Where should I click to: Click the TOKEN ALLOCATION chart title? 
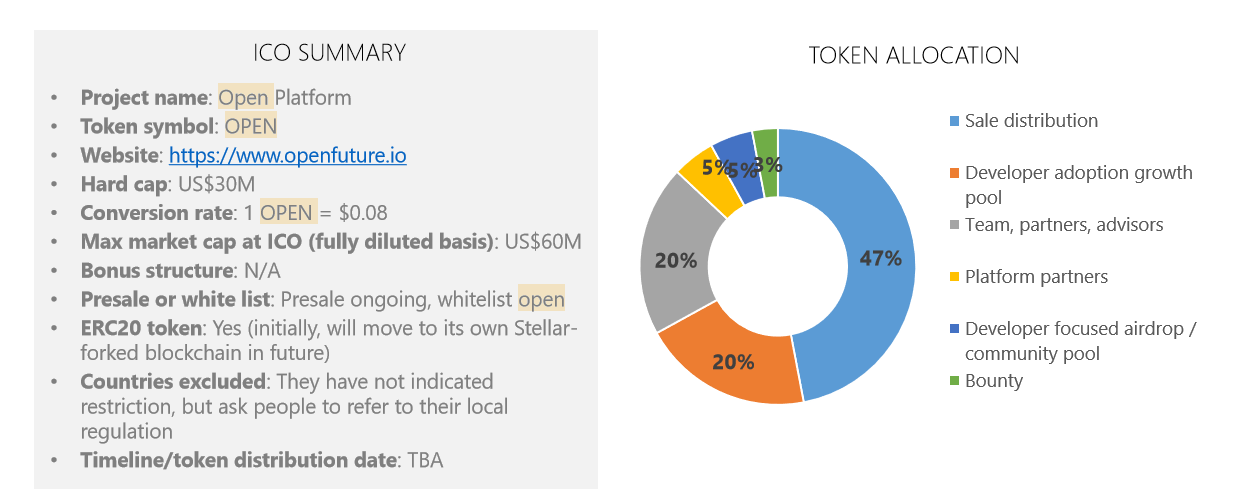914,55
